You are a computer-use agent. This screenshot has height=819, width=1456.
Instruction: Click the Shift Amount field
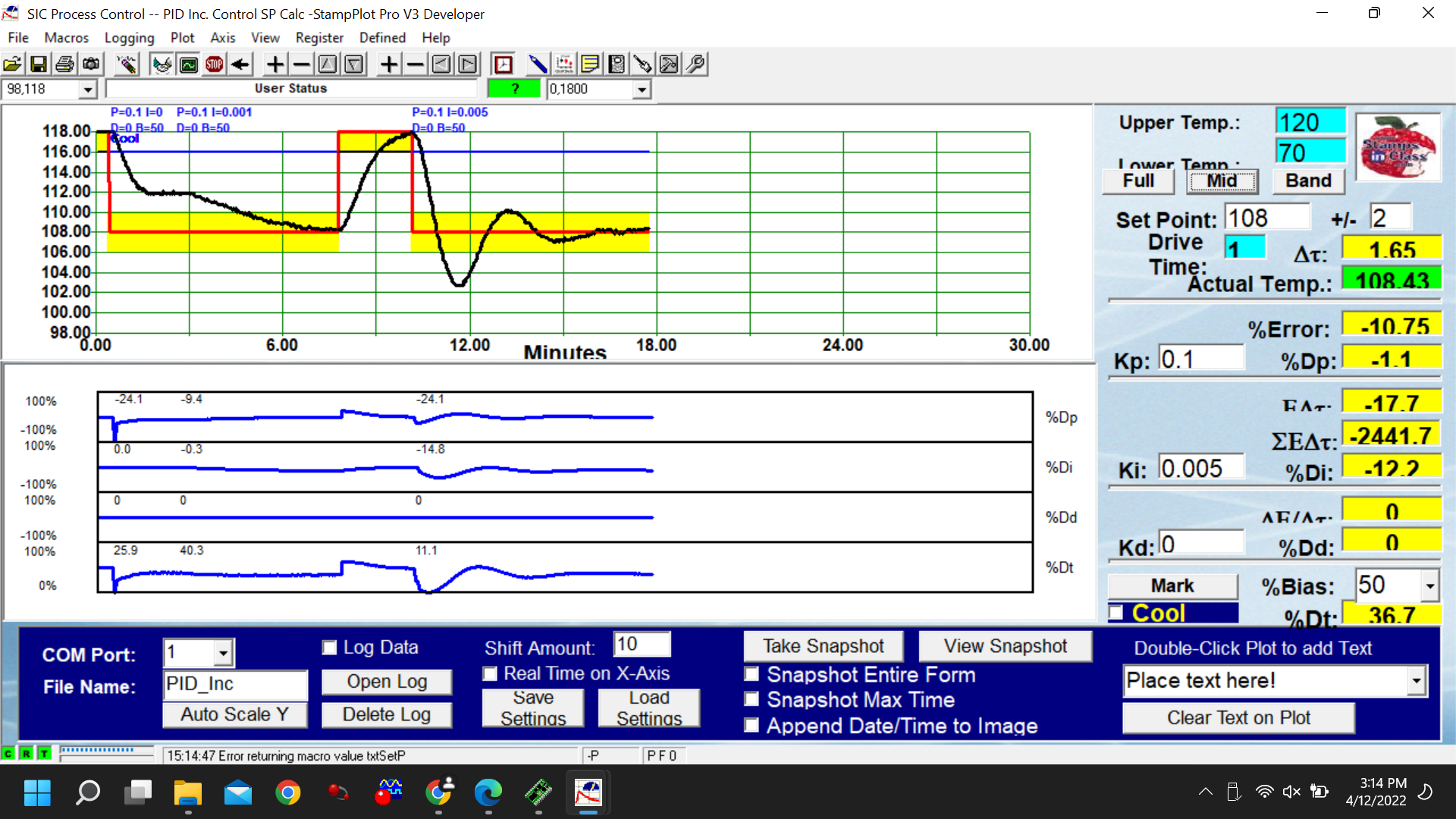click(642, 645)
